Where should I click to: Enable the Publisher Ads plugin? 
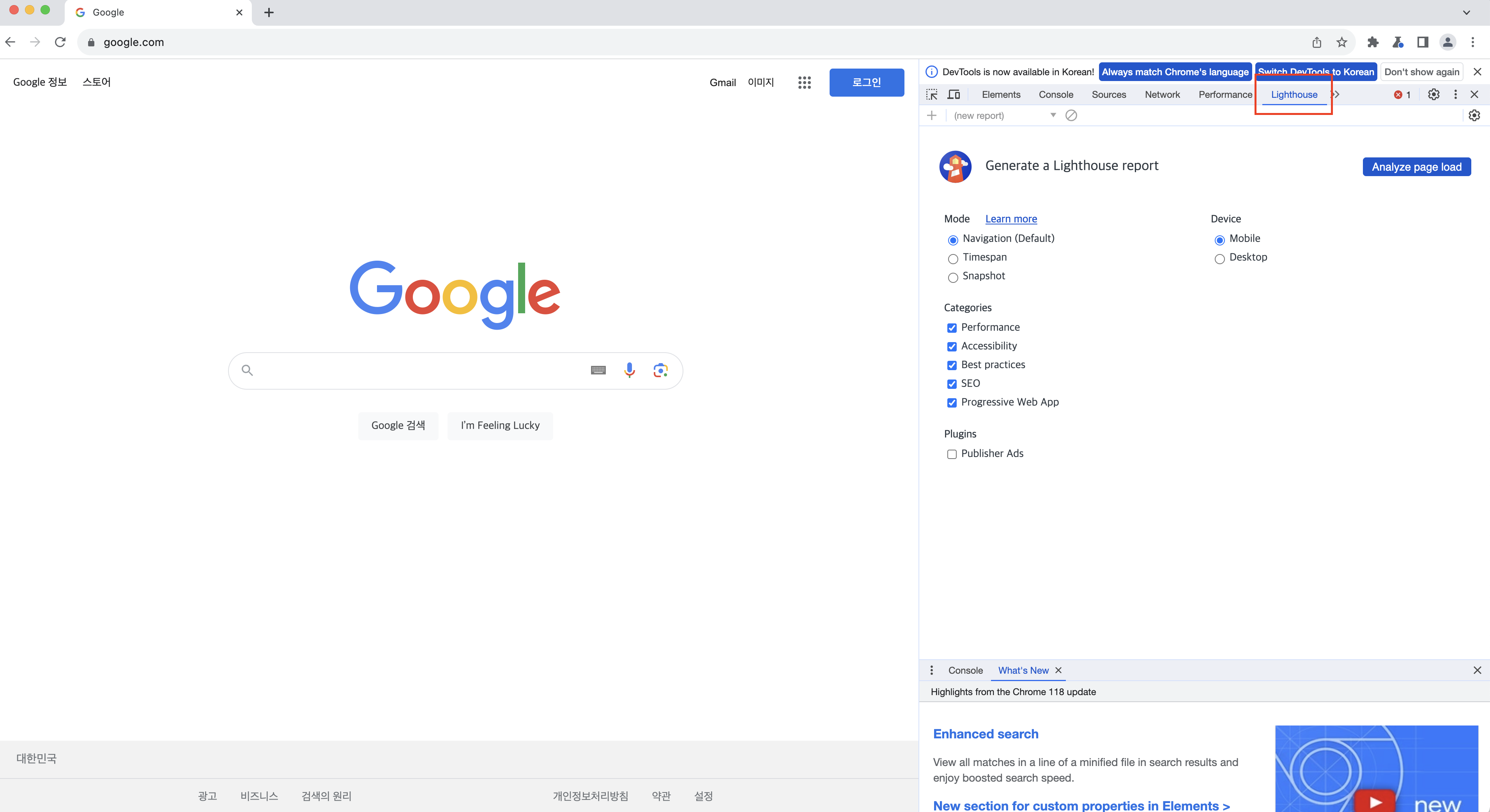[952, 454]
